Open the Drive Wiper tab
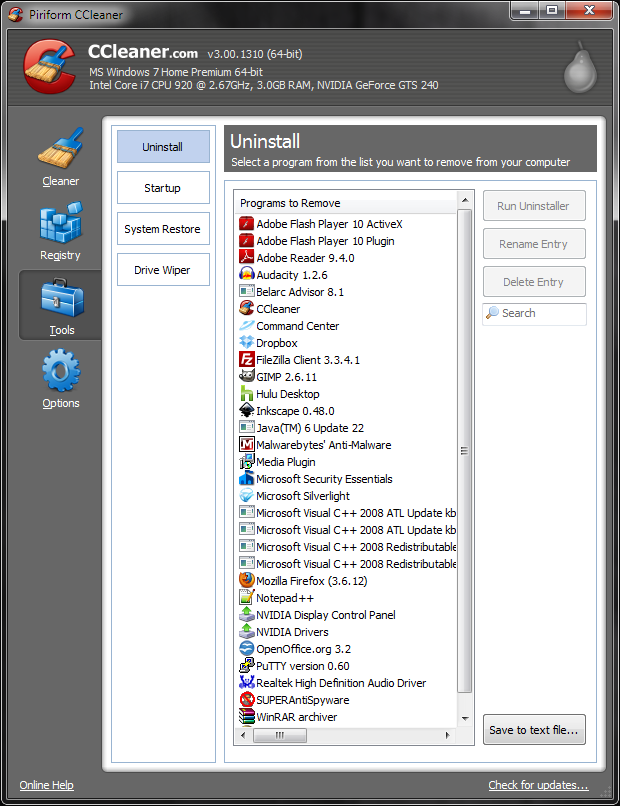This screenshot has height=806, width=620. click(x=163, y=270)
